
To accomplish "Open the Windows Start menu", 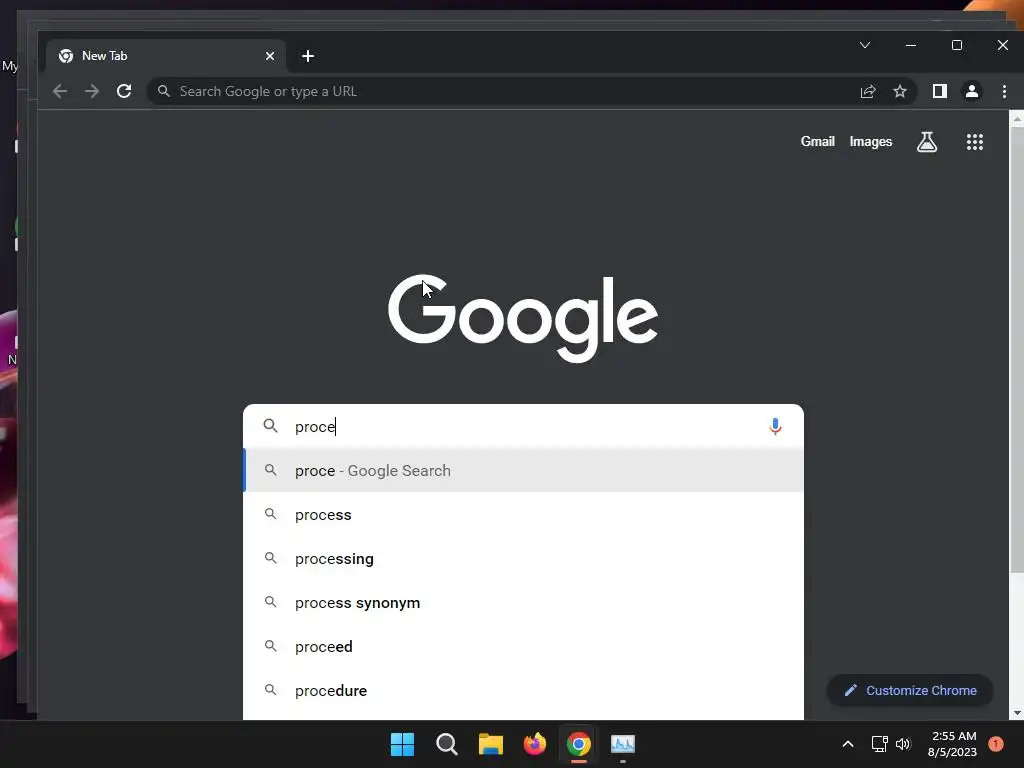I will tap(402, 744).
